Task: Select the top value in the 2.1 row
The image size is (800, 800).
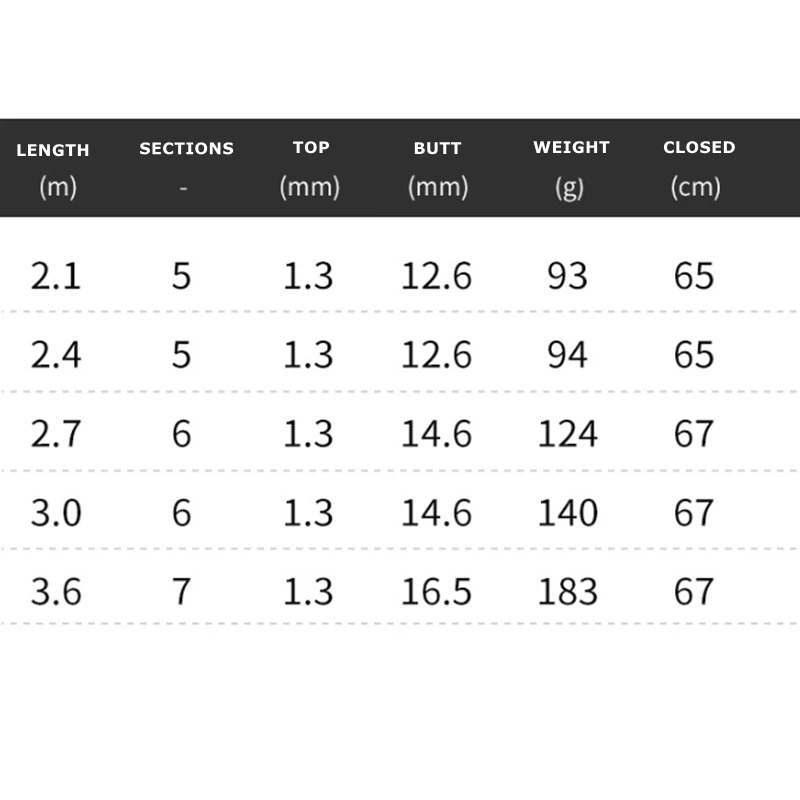Action: coord(308,276)
